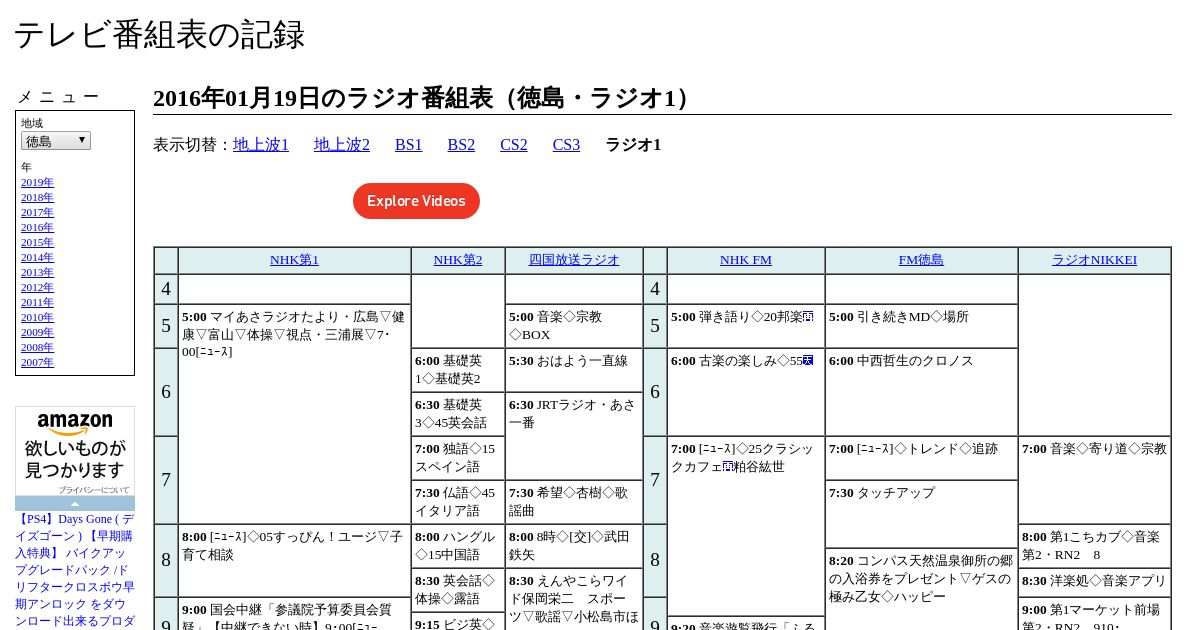Click the 6:00 基礎英1 program cell

point(458,370)
